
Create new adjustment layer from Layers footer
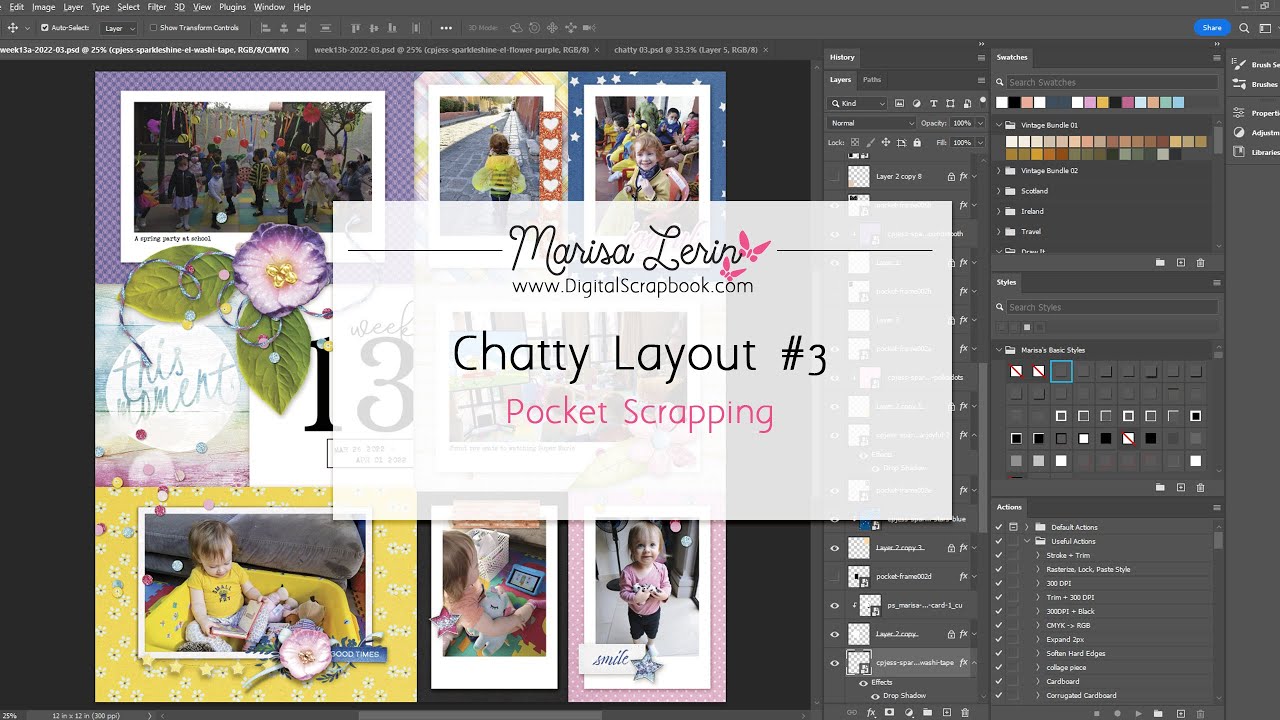point(909,712)
